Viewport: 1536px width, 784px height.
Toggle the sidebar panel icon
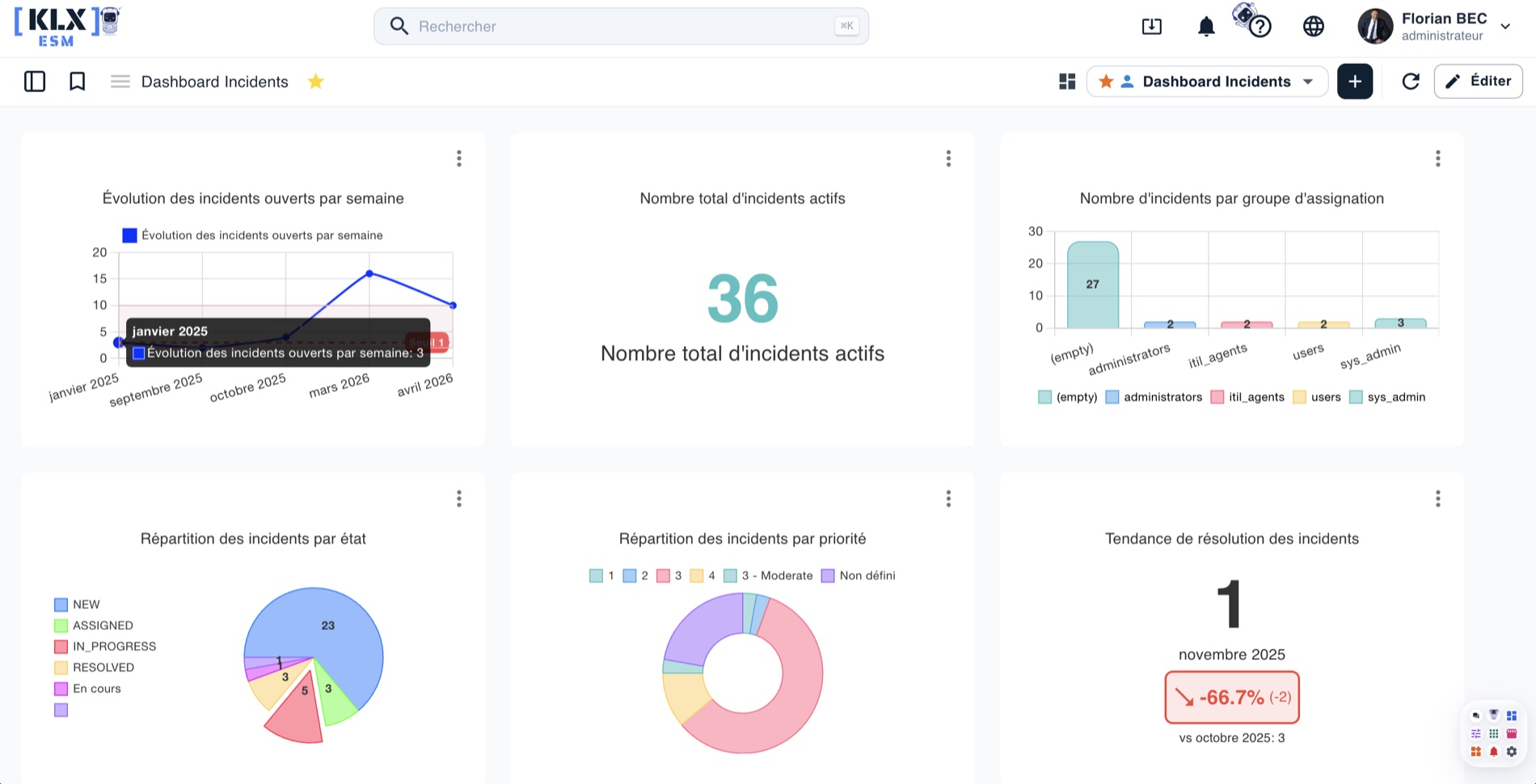click(x=35, y=82)
